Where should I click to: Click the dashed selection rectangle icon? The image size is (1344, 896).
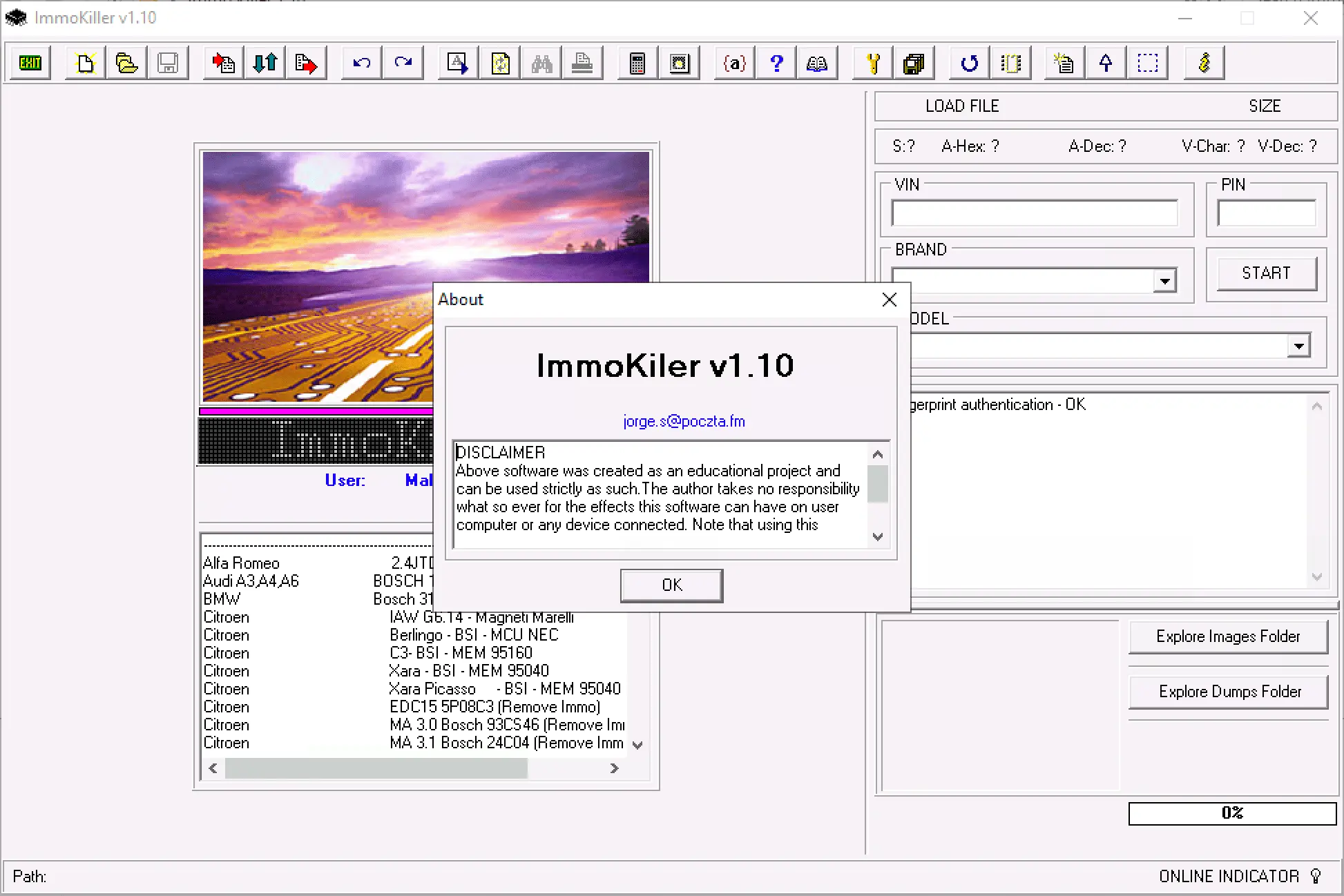click(1148, 64)
